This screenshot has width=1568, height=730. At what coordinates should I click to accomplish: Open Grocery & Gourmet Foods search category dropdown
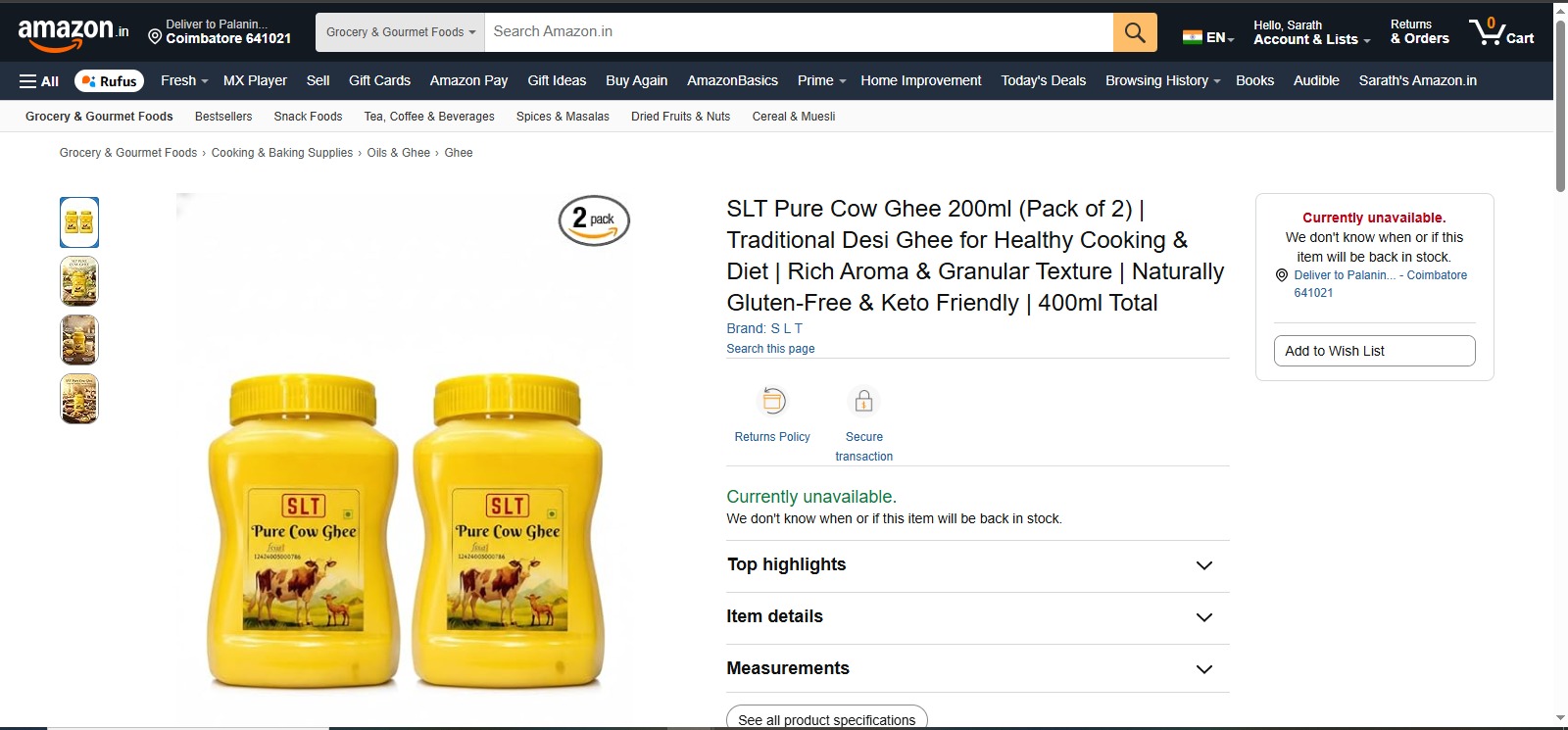pyautogui.click(x=400, y=32)
